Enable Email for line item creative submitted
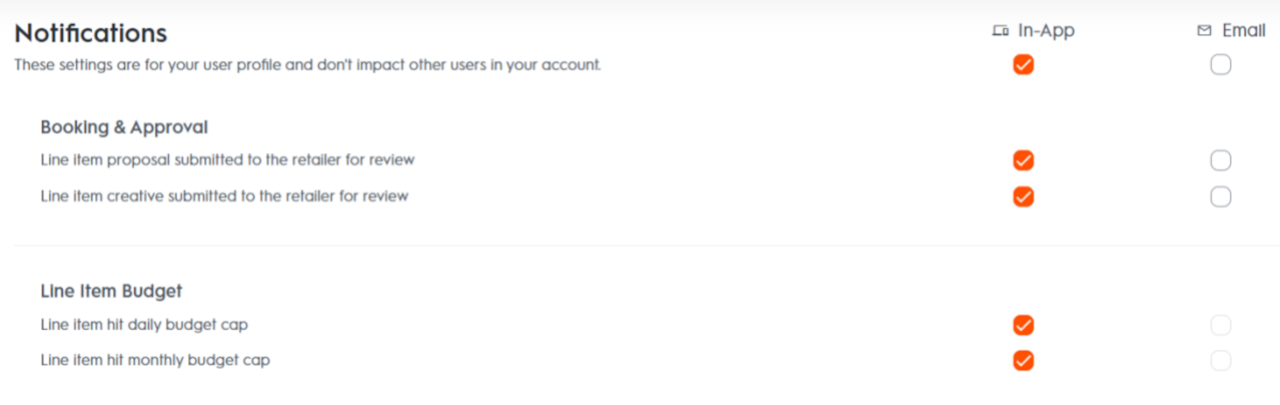 pyautogui.click(x=1220, y=196)
